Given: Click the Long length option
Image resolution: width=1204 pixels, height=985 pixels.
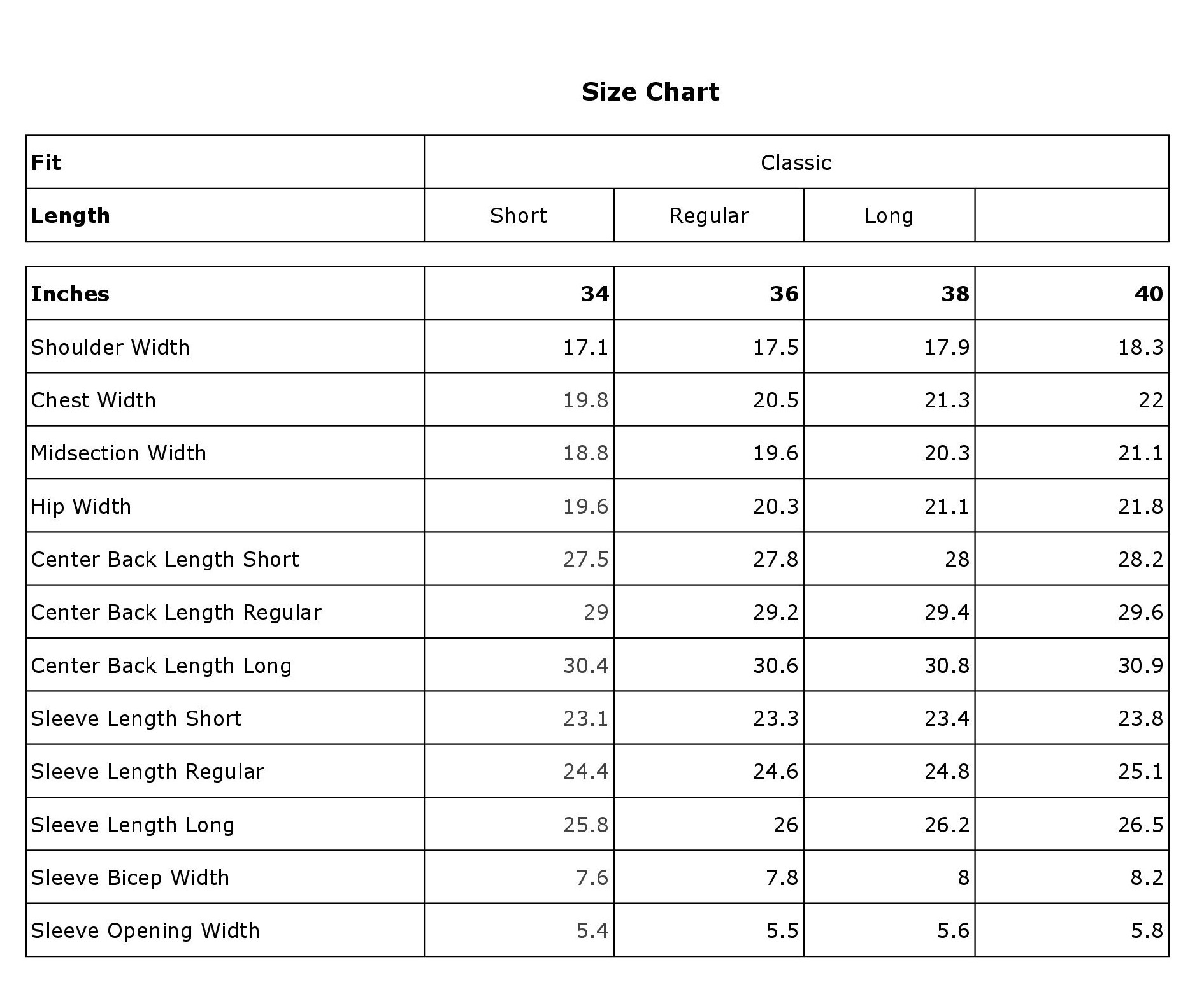Looking at the screenshot, I should (x=889, y=216).
